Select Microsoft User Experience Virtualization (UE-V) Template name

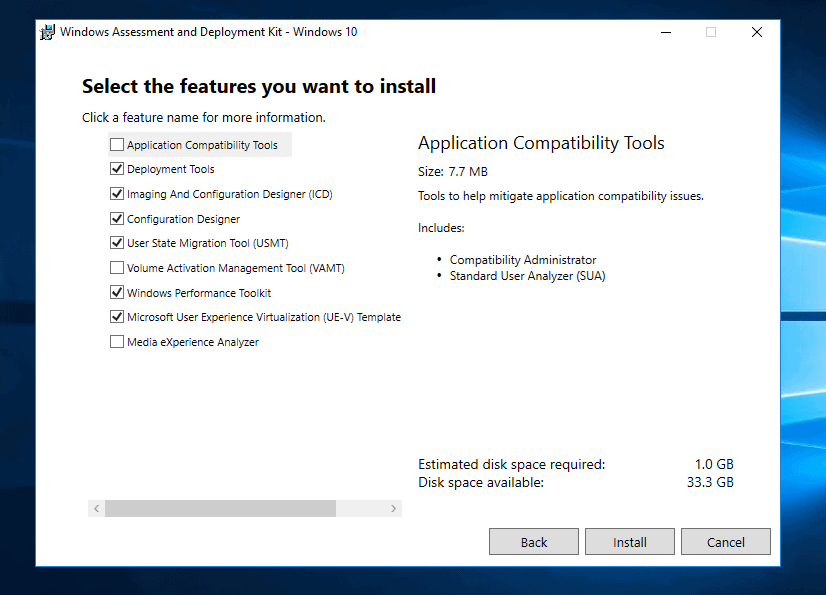(264, 317)
